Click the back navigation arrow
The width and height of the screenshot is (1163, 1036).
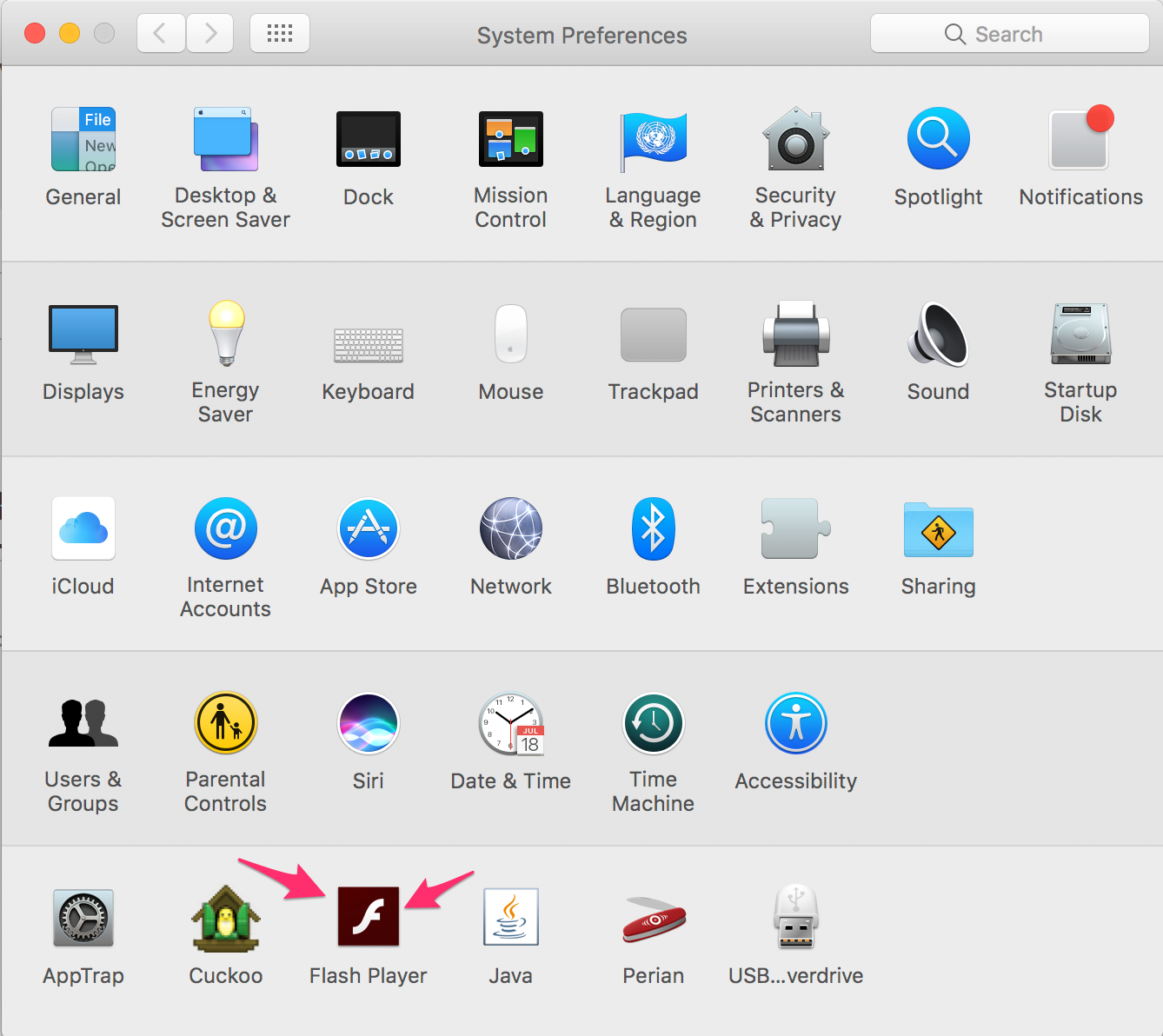point(161,34)
